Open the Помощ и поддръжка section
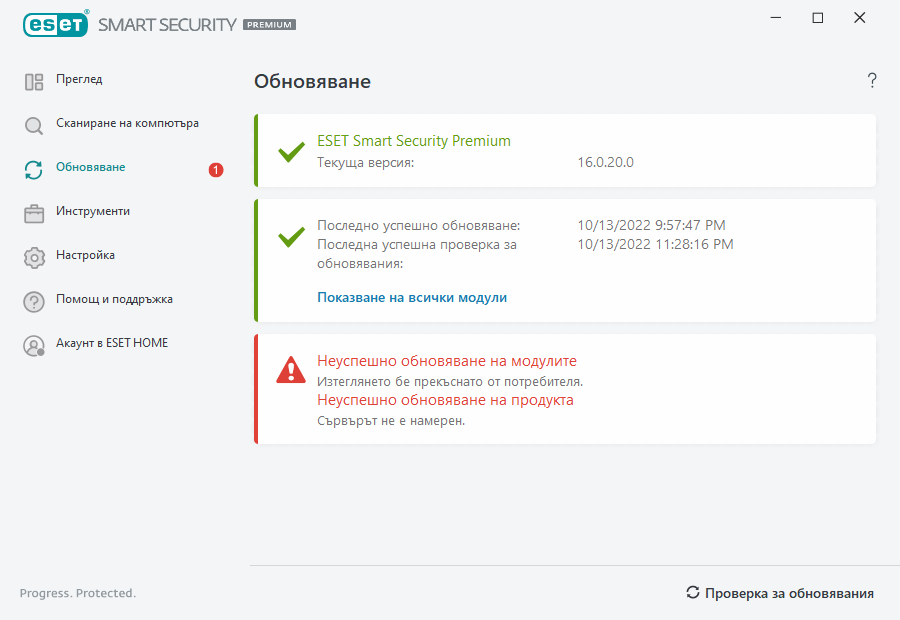 click(x=114, y=299)
